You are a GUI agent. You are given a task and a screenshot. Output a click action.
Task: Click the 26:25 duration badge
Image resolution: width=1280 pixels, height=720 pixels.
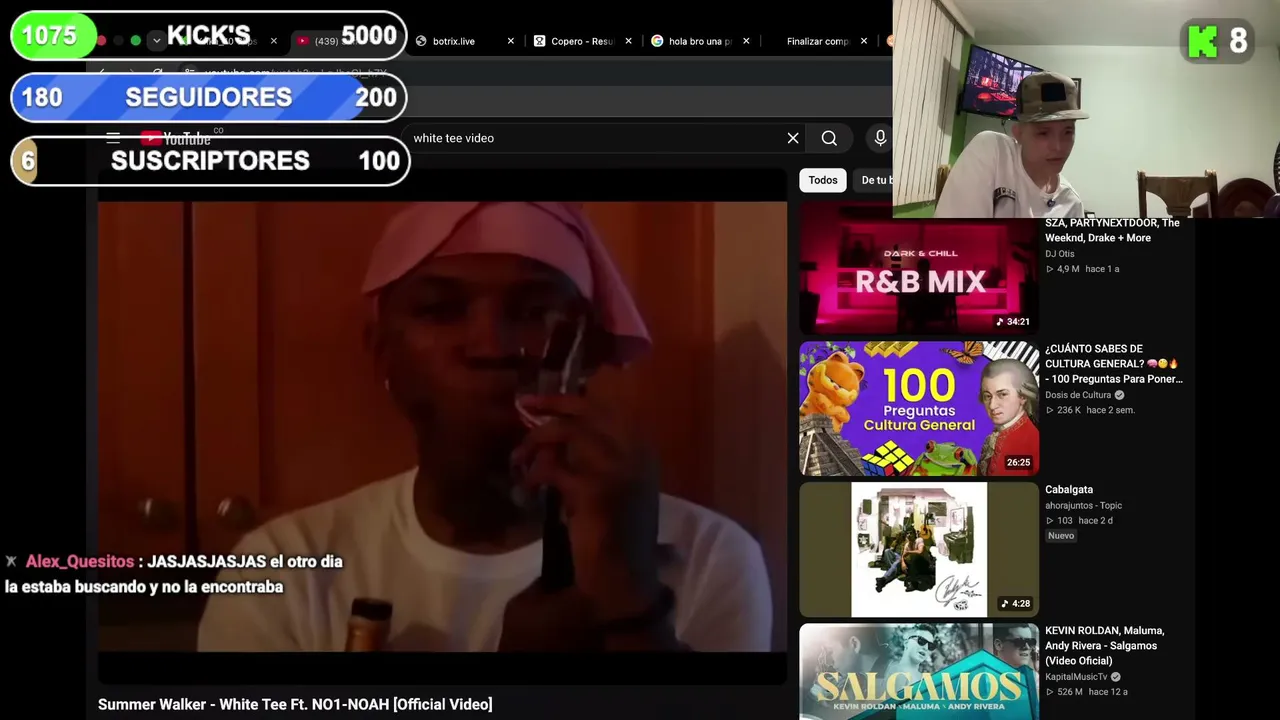[1019, 463]
